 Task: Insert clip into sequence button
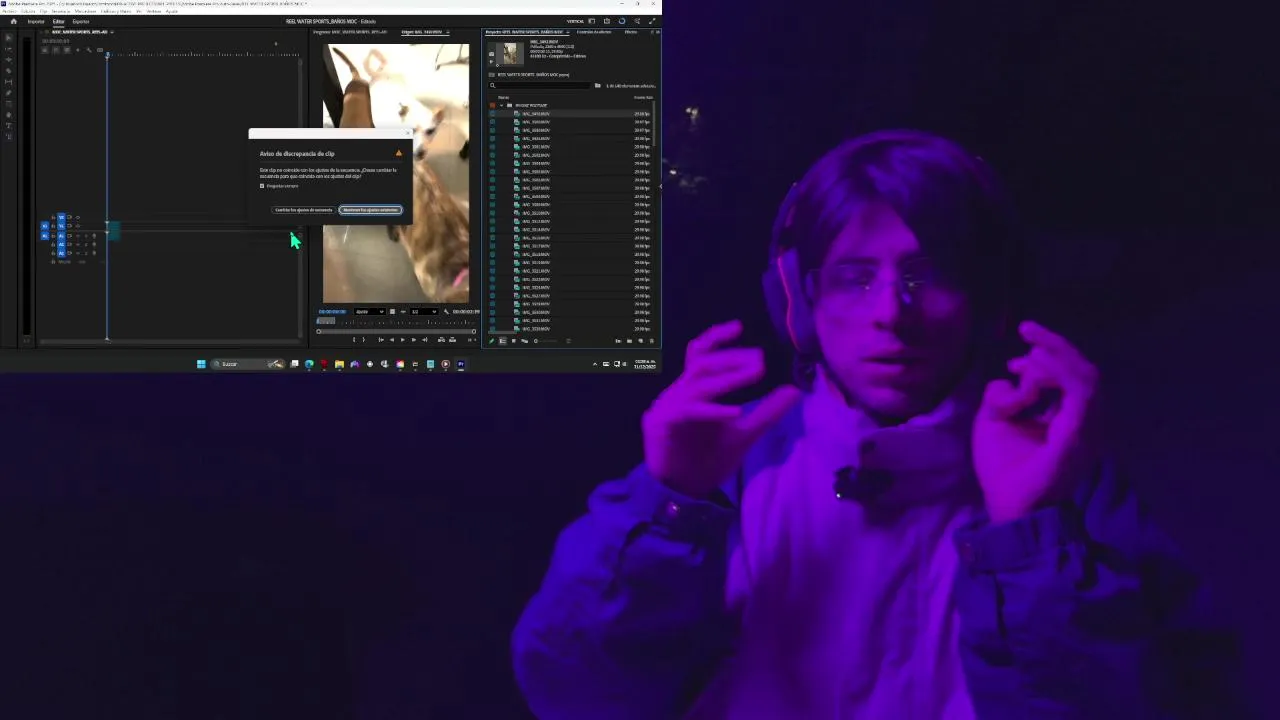[441, 340]
